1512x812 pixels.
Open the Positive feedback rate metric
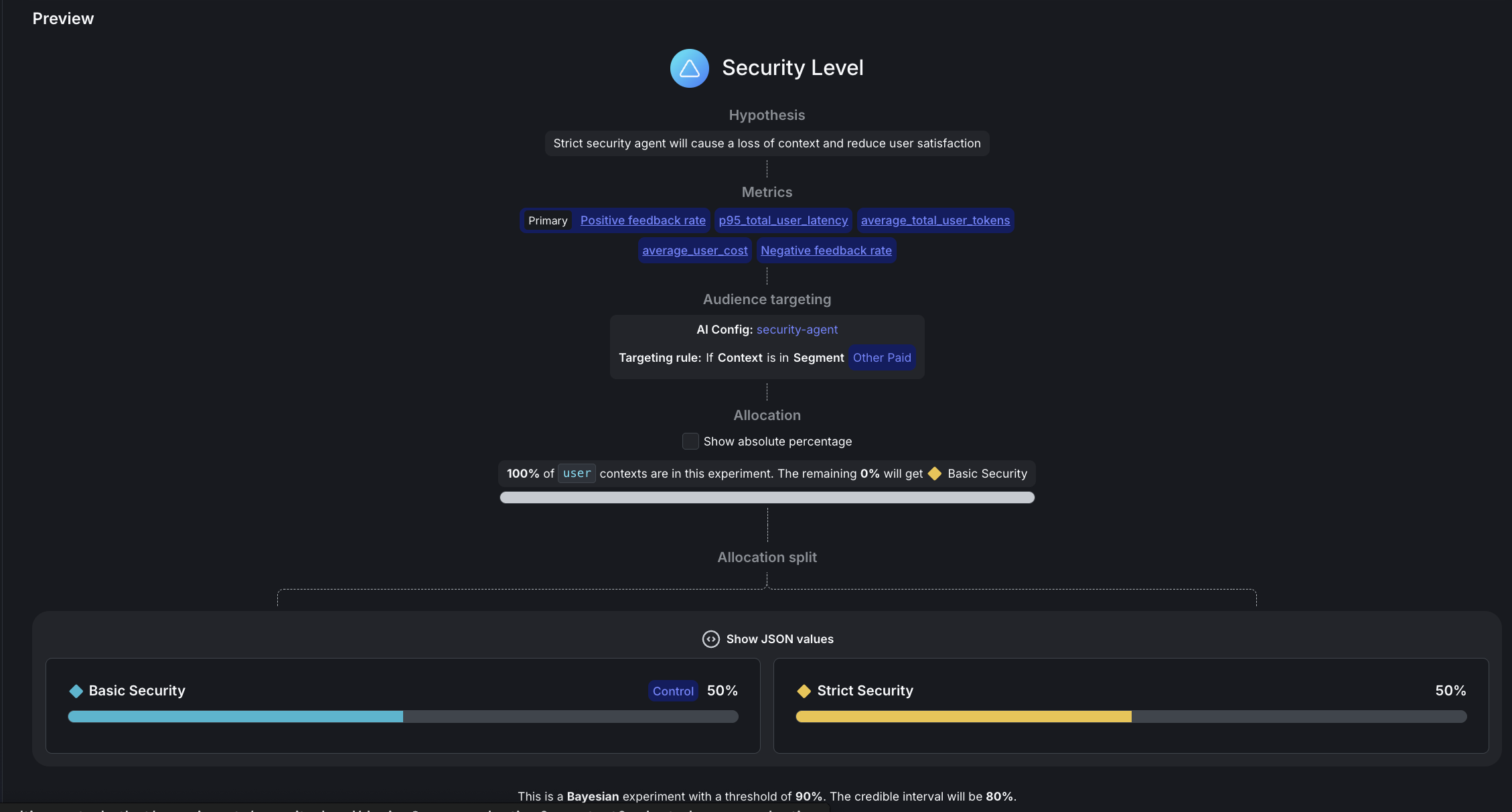[x=642, y=220]
